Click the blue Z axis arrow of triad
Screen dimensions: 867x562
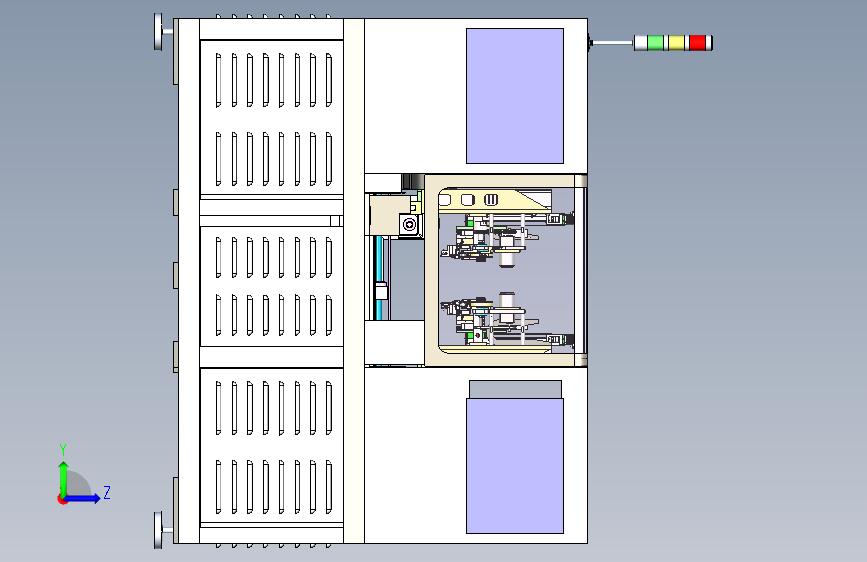click(83, 498)
